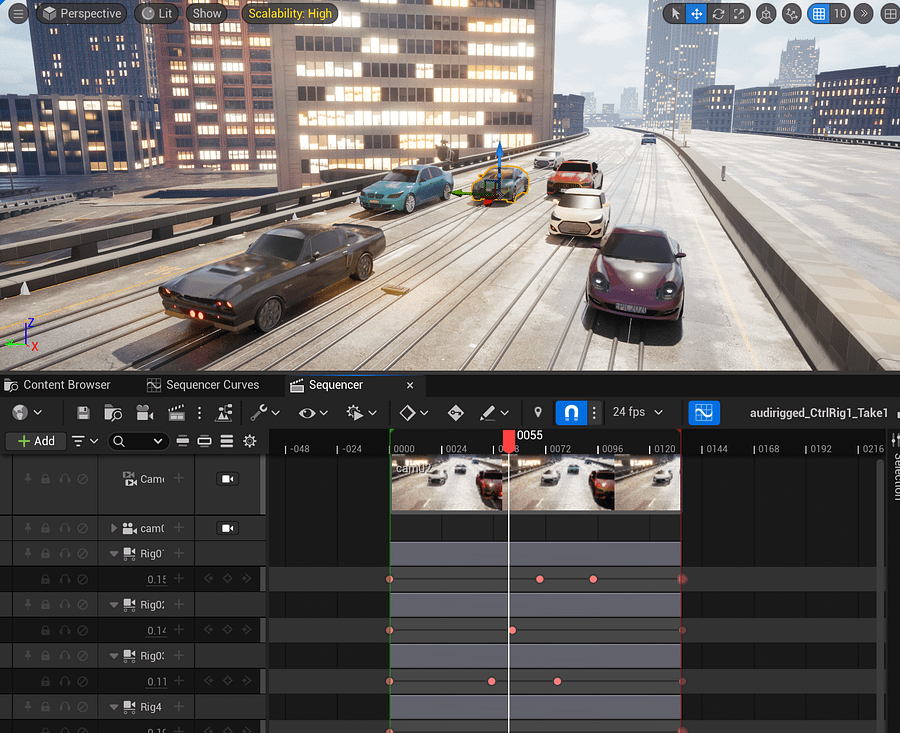The image size is (900, 733).
Task: Open the 24 fps frame rate dropdown
Action: (x=638, y=412)
